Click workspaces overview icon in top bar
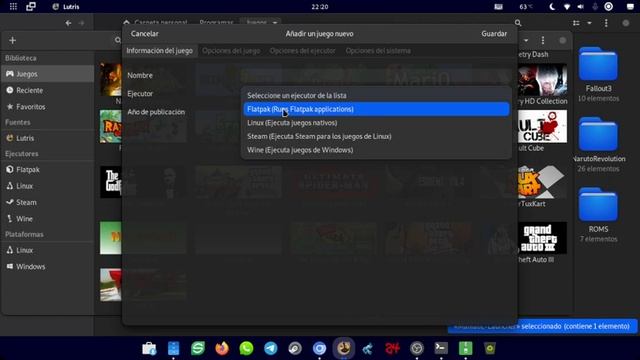 tap(31, 7)
